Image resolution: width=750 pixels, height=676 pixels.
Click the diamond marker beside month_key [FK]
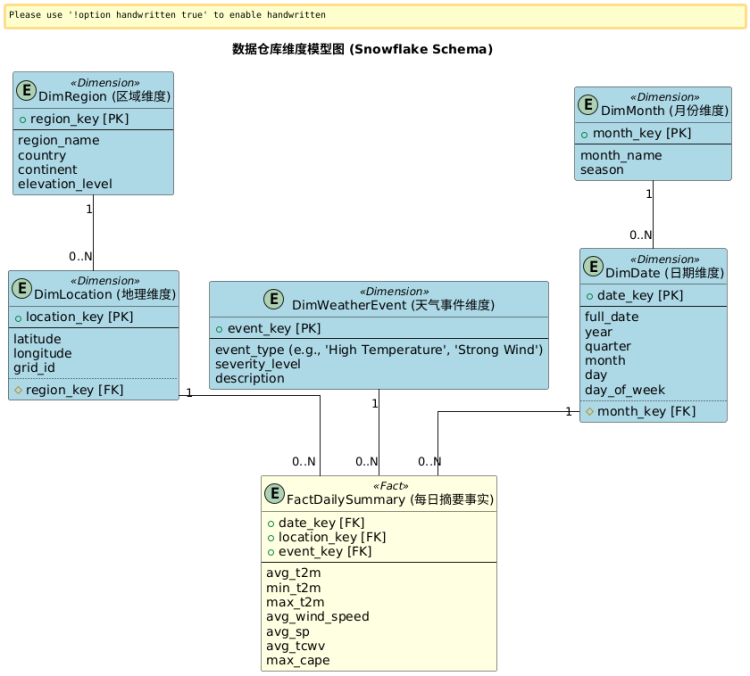(589, 412)
